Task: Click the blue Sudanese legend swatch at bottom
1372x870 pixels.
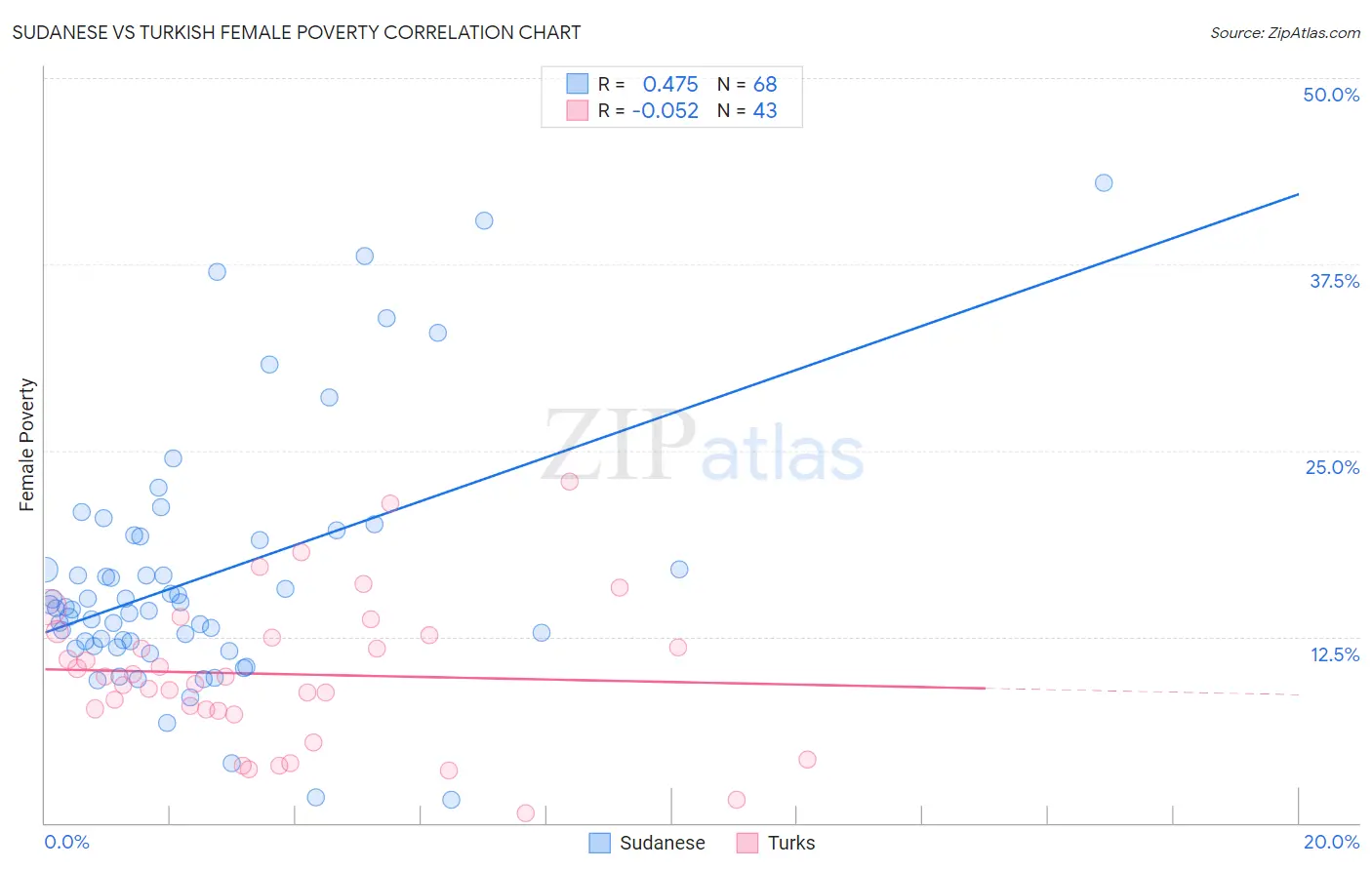Action: 599,843
